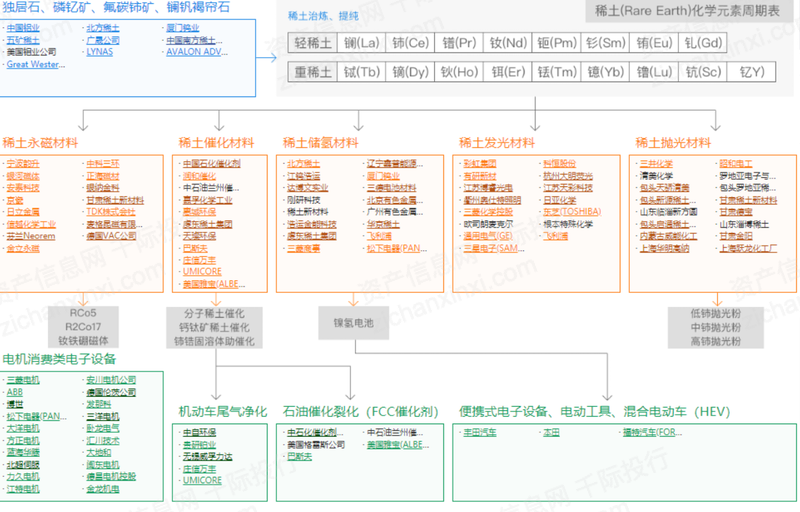Open the 上海跃龙化工厂 link
This screenshot has height=512, width=800.
748,248
